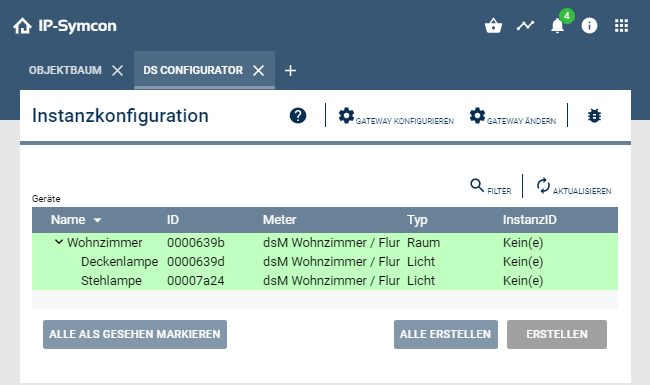Click ID cell 0000639d
The image size is (650, 385).
(196, 262)
